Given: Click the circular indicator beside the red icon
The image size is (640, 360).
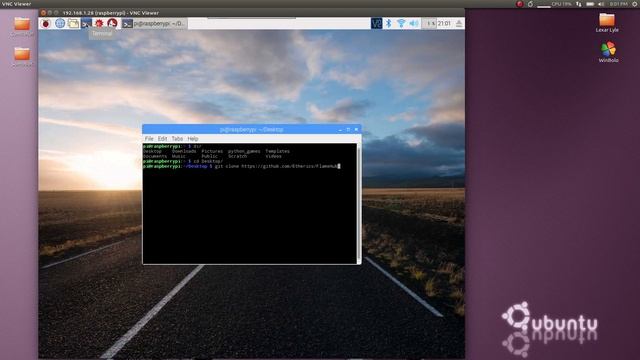Looking at the screenshot, I should [x=530, y=4].
